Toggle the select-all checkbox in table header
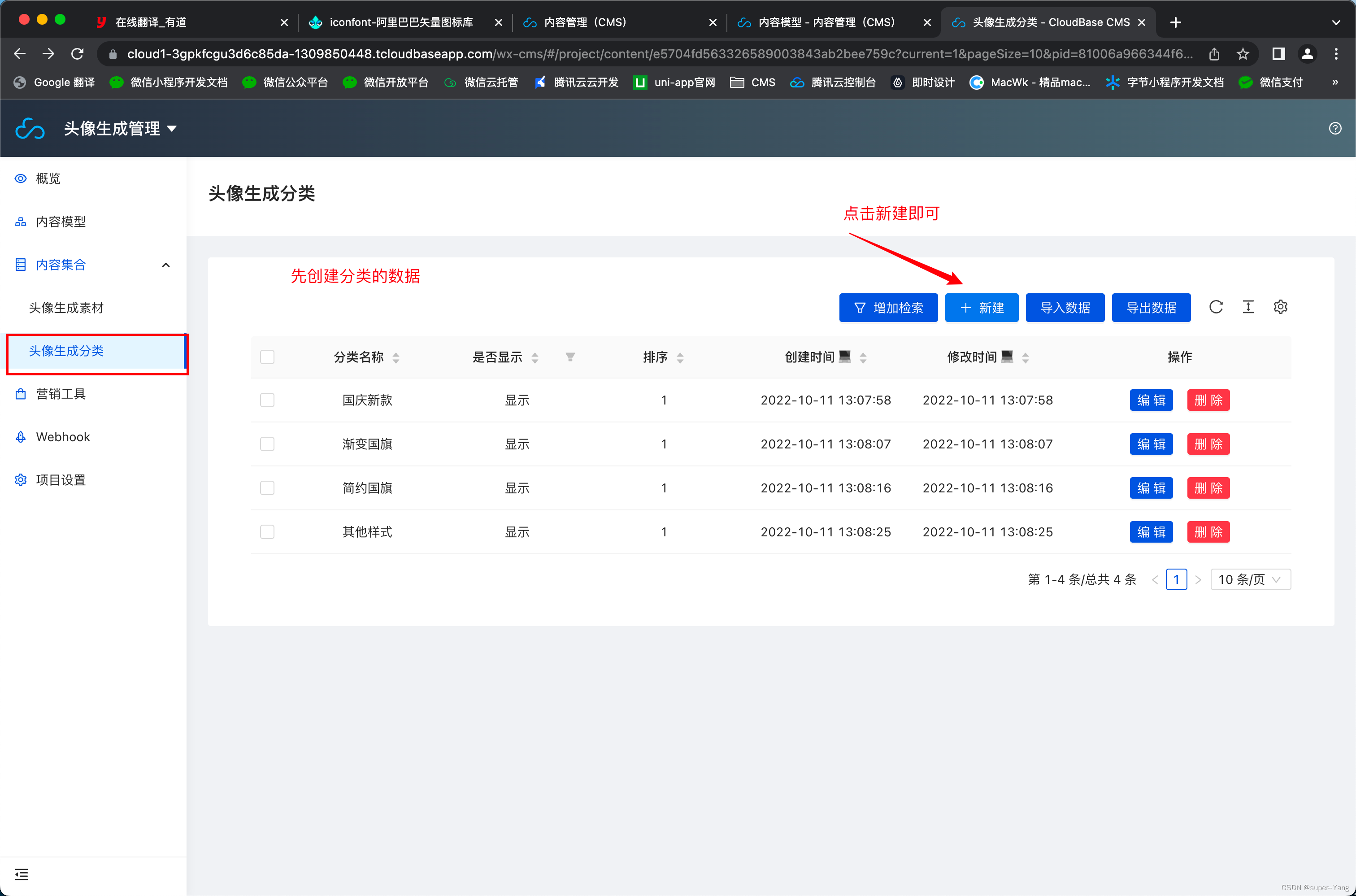The width and height of the screenshot is (1356, 896). click(x=267, y=357)
